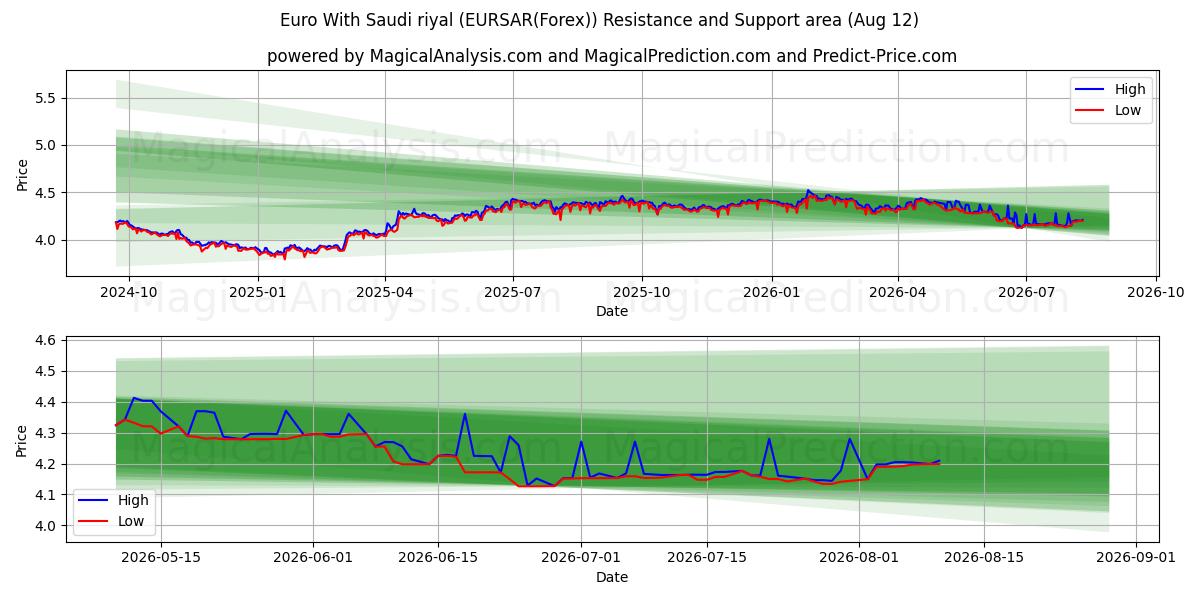Click the 4.5 price tick in top chart
This screenshot has width=1200, height=600.
[48, 193]
